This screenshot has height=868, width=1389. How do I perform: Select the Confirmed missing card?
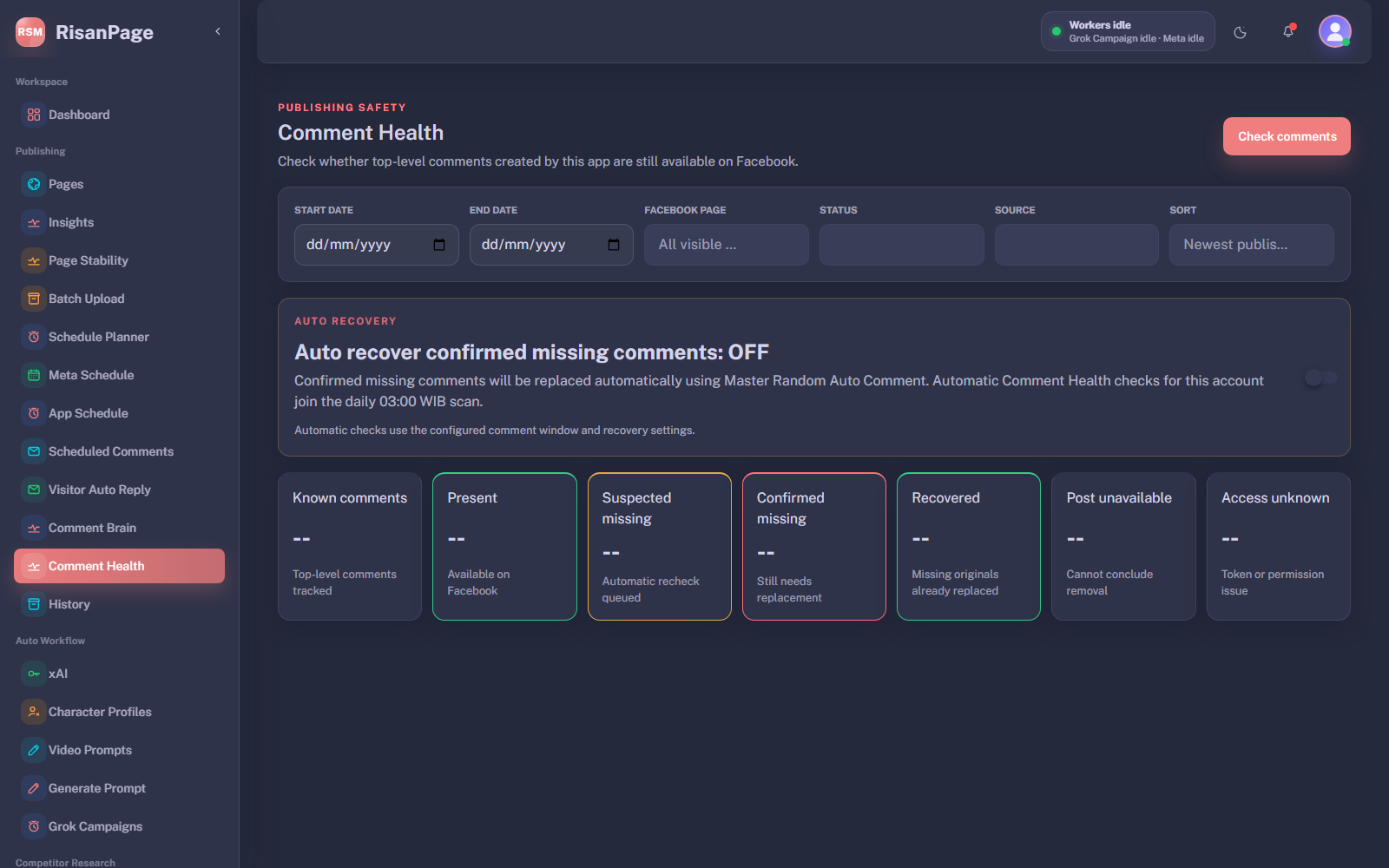(814, 546)
